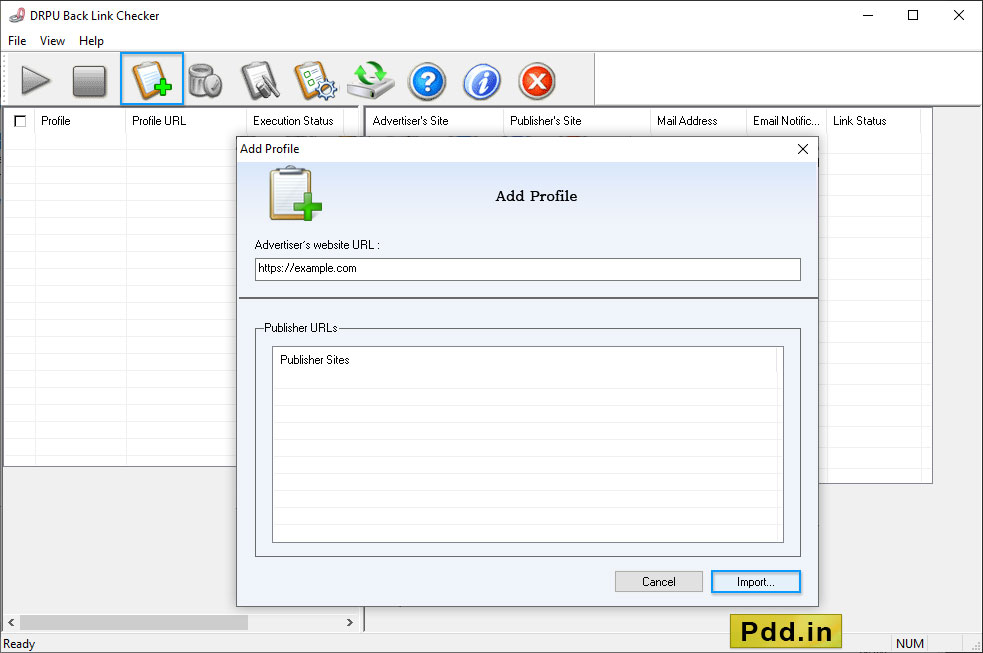983x653 pixels.
Task: Delete profile via trash can toolbar icon
Action: pyautogui.click(x=205, y=80)
